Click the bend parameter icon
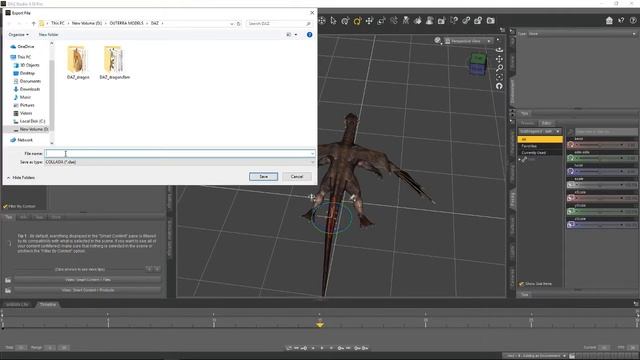This screenshot has width=640, height=360. pos(571,144)
